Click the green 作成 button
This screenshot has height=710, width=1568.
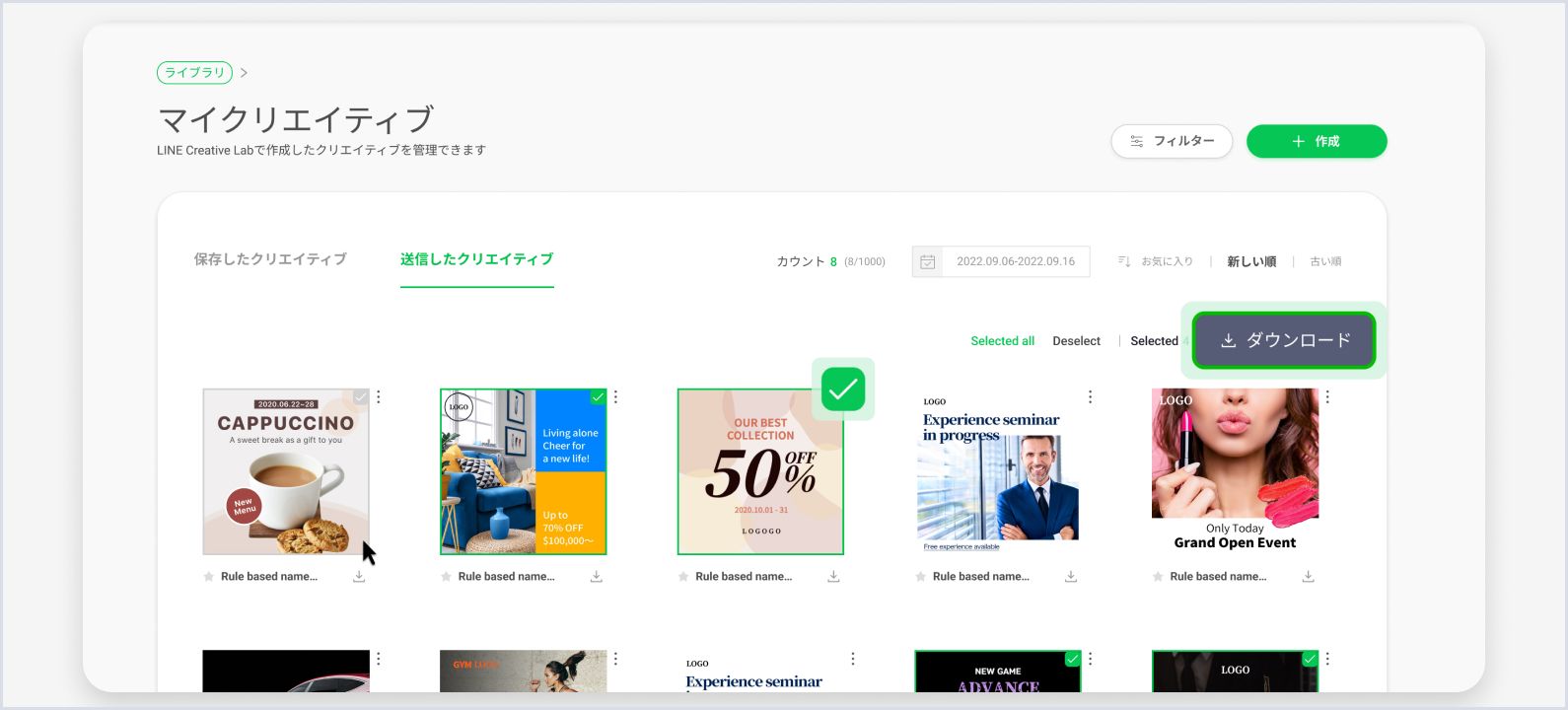(1317, 141)
